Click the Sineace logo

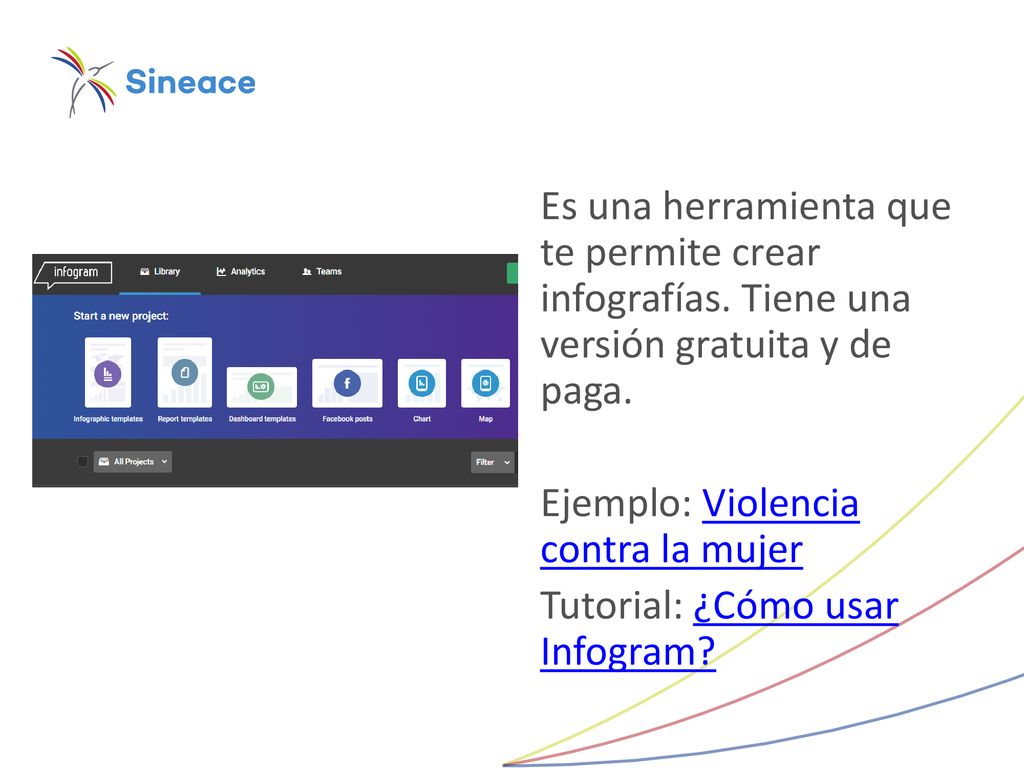point(153,82)
